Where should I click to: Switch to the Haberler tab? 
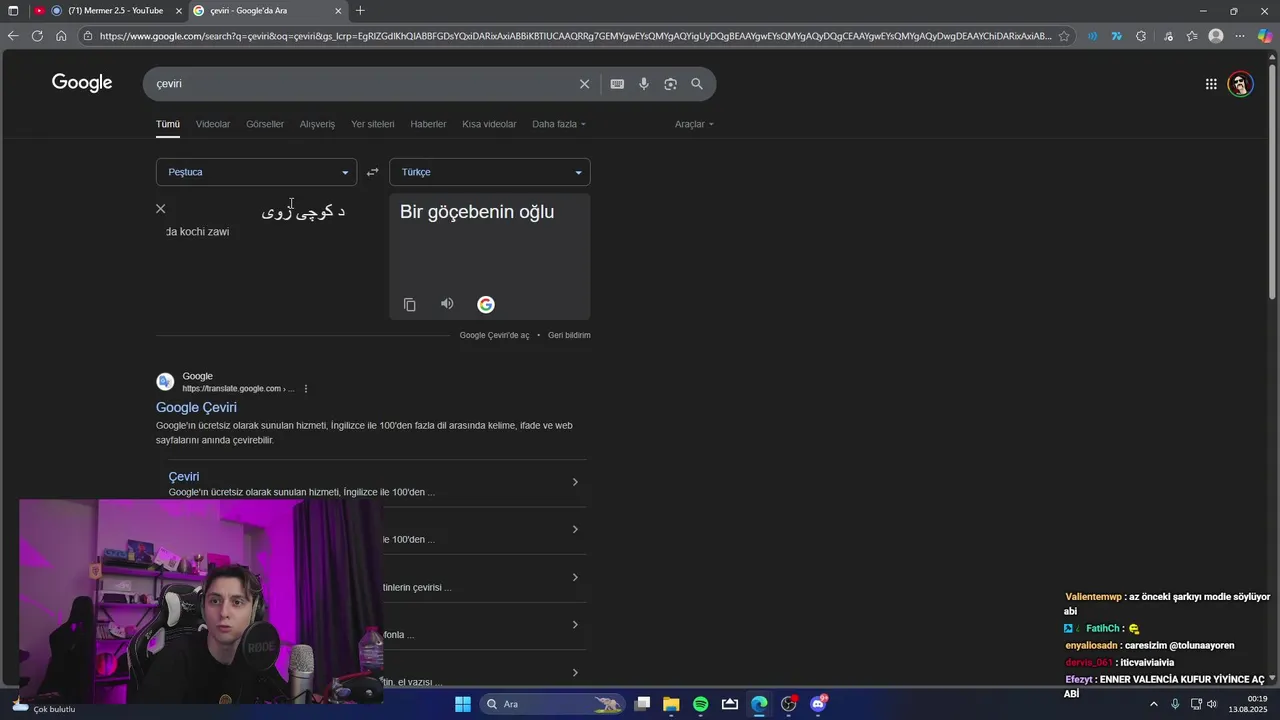tap(428, 124)
